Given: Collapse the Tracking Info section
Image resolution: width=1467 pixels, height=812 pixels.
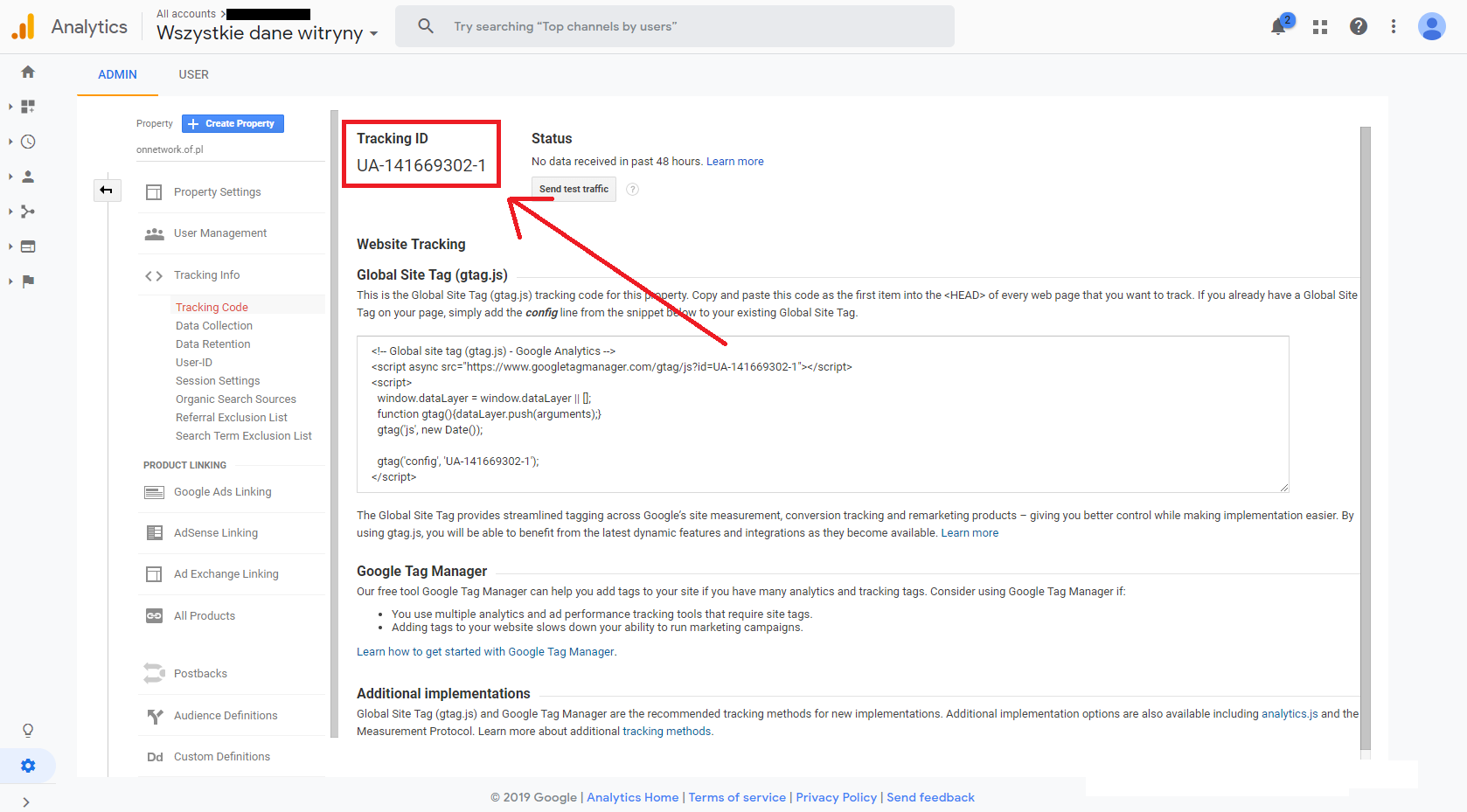Looking at the screenshot, I should tap(206, 275).
